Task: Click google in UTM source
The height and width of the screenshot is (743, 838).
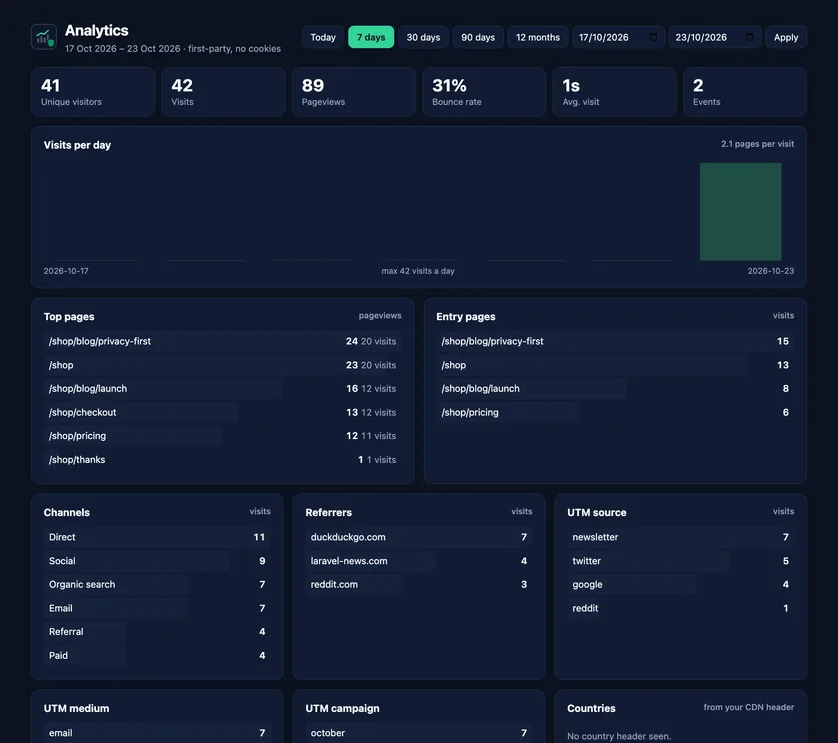Action: coord(680,584)
